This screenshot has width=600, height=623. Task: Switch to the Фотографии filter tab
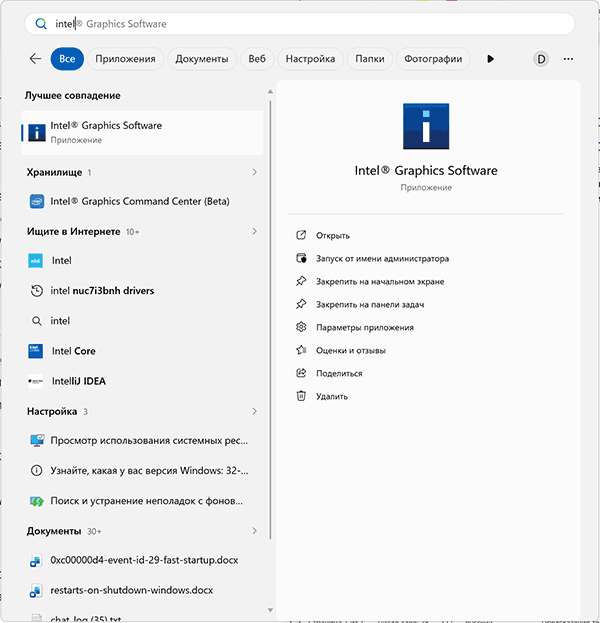pyautogui.click(x=433, y=59)
